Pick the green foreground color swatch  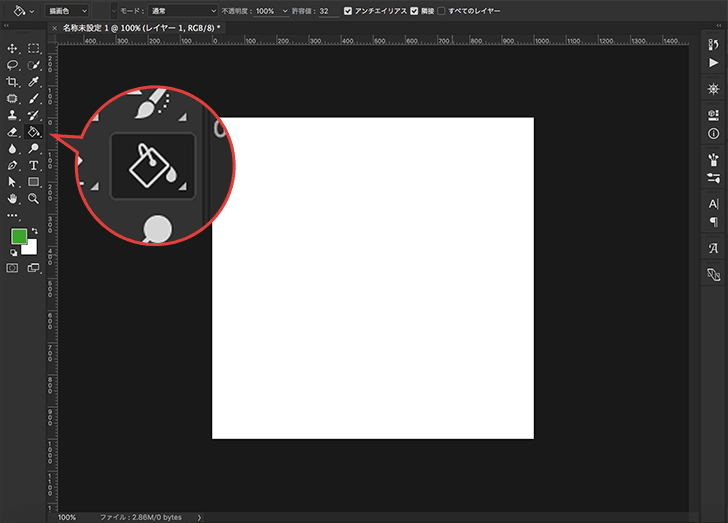(19, 236)
